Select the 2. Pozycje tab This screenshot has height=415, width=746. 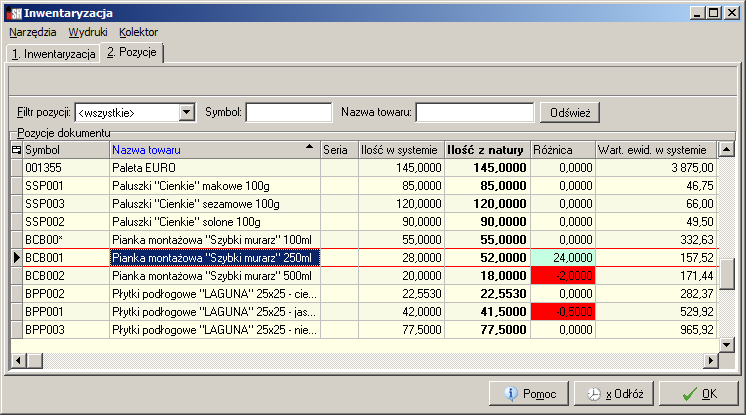[x=132, y=52]
